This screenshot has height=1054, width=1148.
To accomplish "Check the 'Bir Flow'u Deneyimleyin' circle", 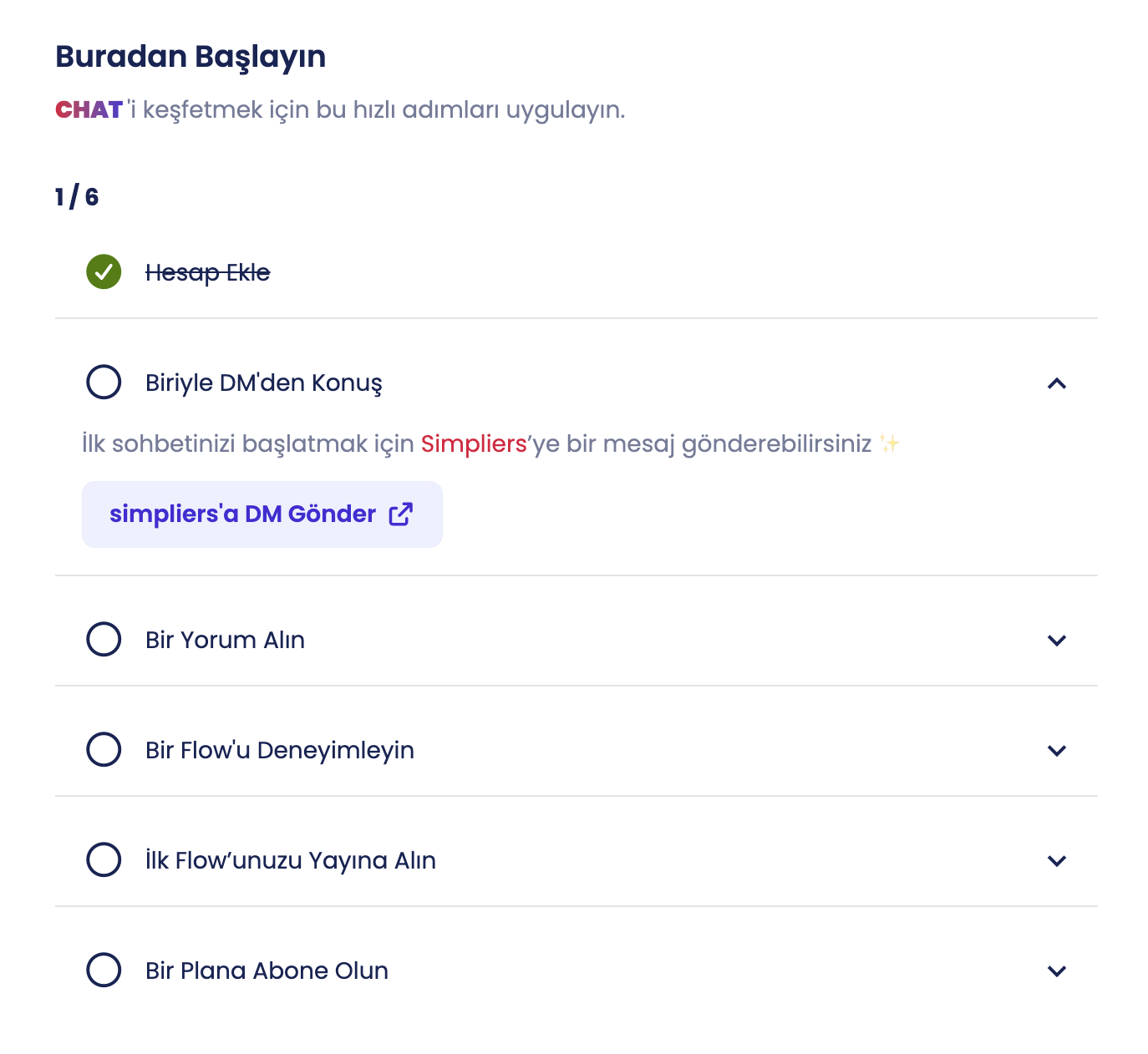I will click(104, 749).
